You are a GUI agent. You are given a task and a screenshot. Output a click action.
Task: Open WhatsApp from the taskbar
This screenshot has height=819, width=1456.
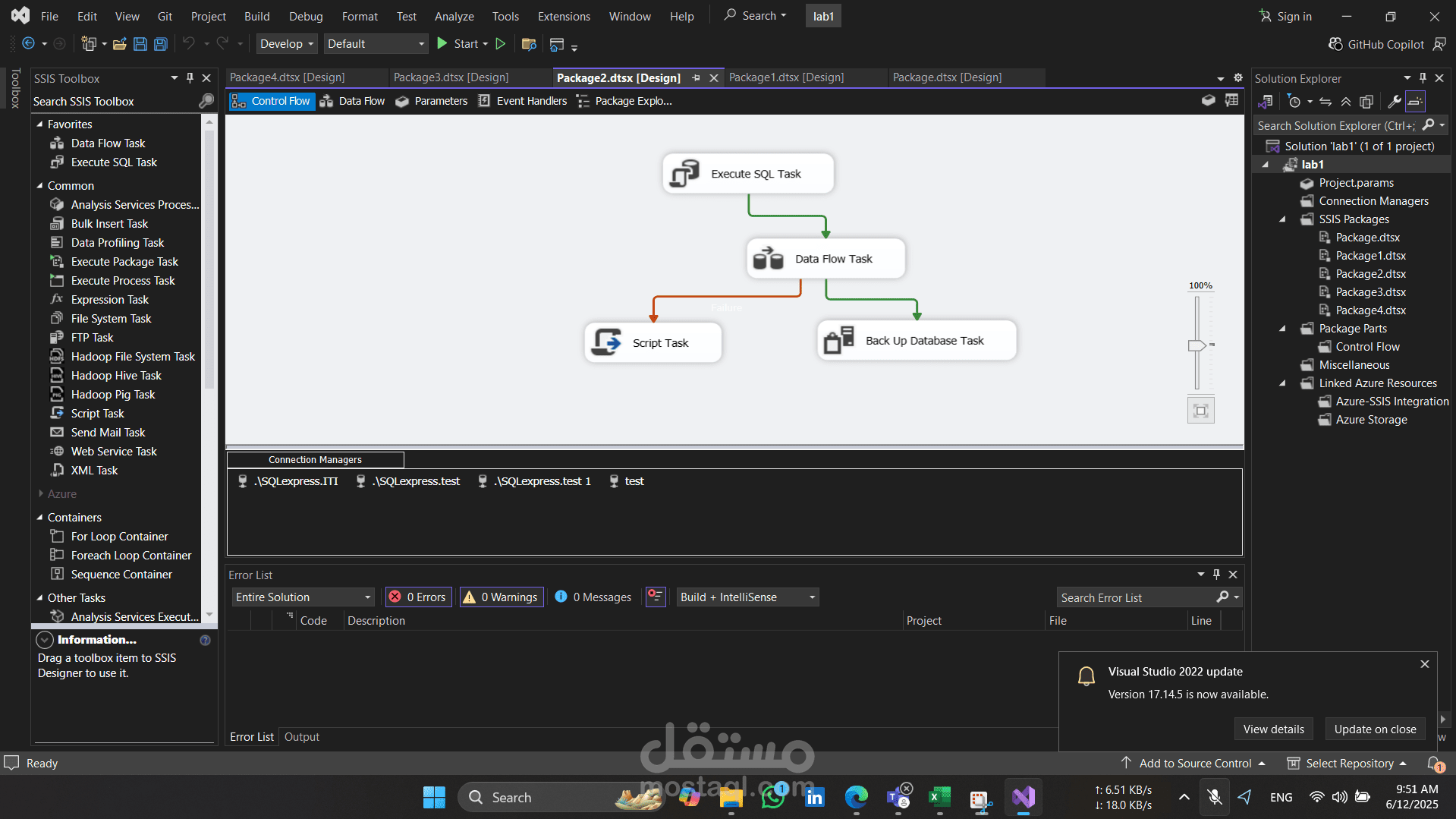(772, 797)
